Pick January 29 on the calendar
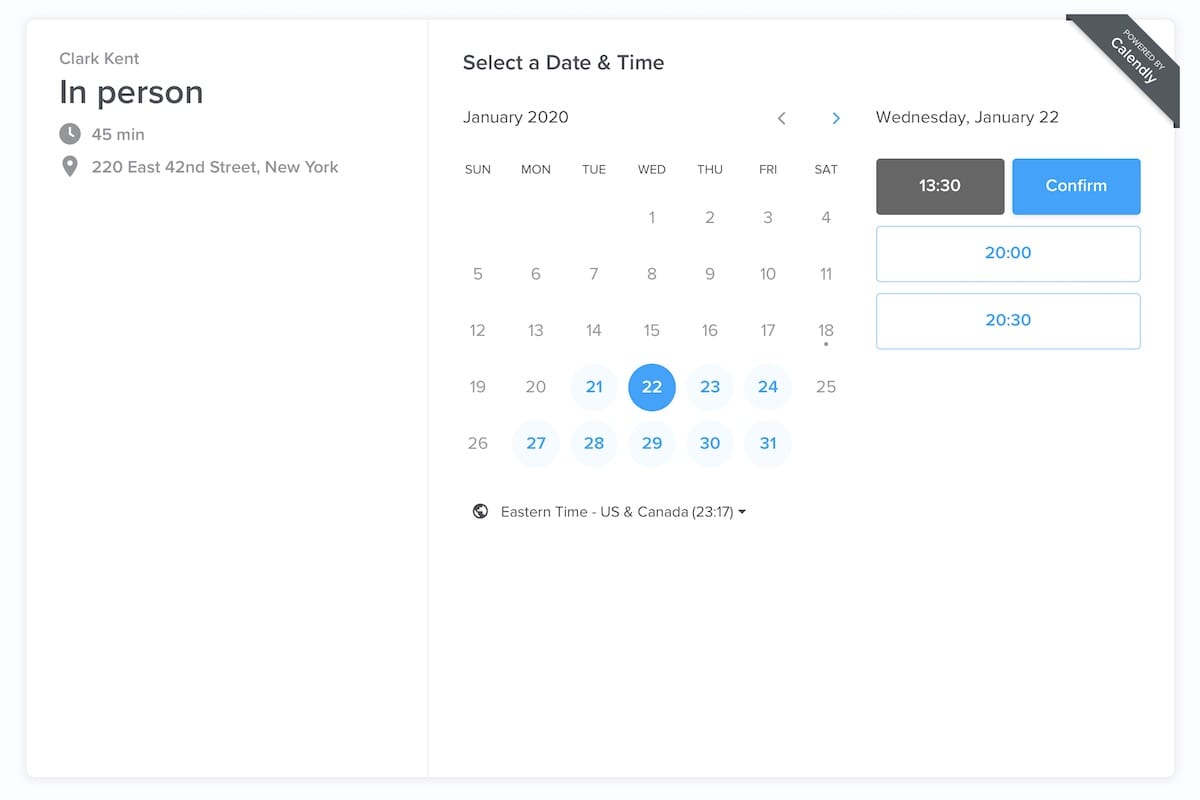Image resolution: width=1200 pixels, height=800 pixels. [x=652, y=443]
